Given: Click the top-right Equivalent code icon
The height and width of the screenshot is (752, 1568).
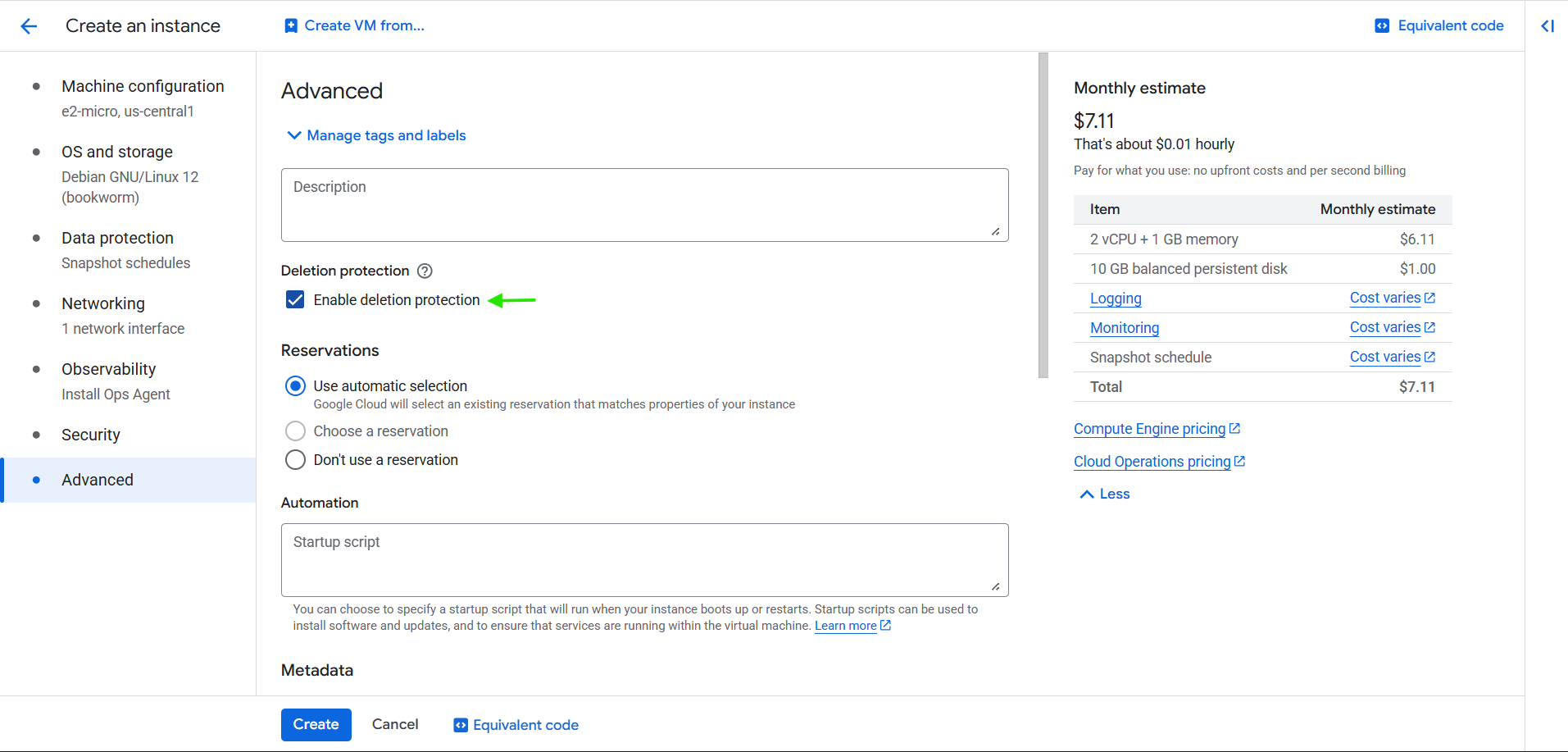Looking at the screenshot, I should tap(1382, 26).
